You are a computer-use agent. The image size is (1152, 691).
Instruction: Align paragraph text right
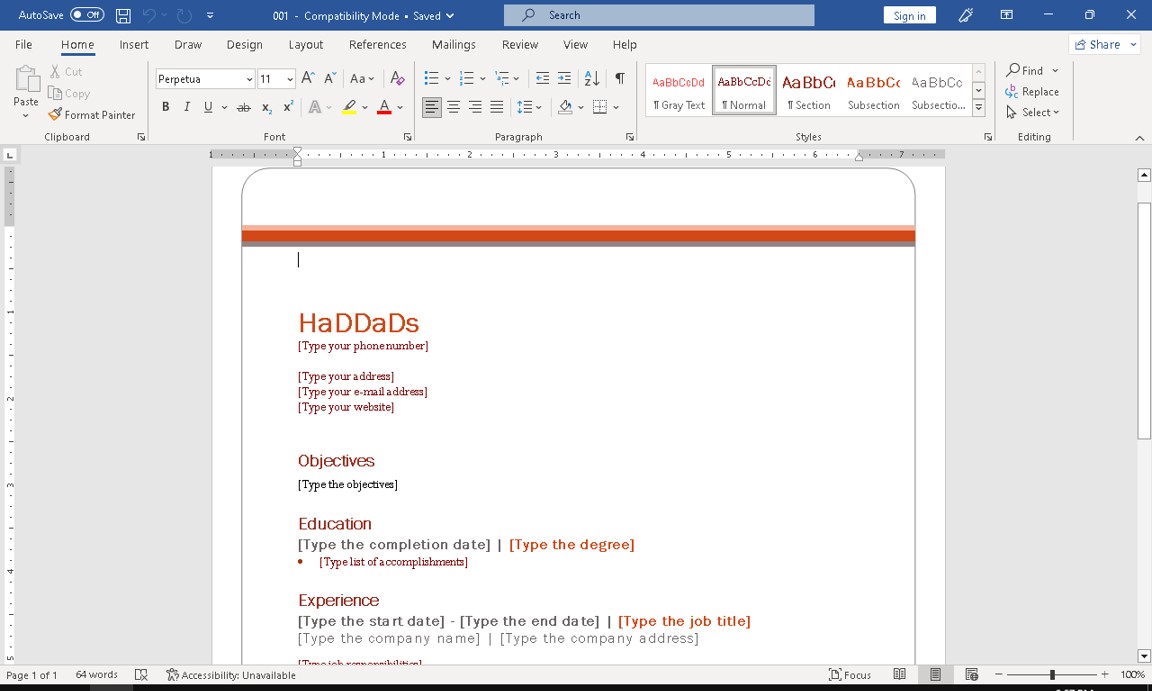tap(475, 107)
